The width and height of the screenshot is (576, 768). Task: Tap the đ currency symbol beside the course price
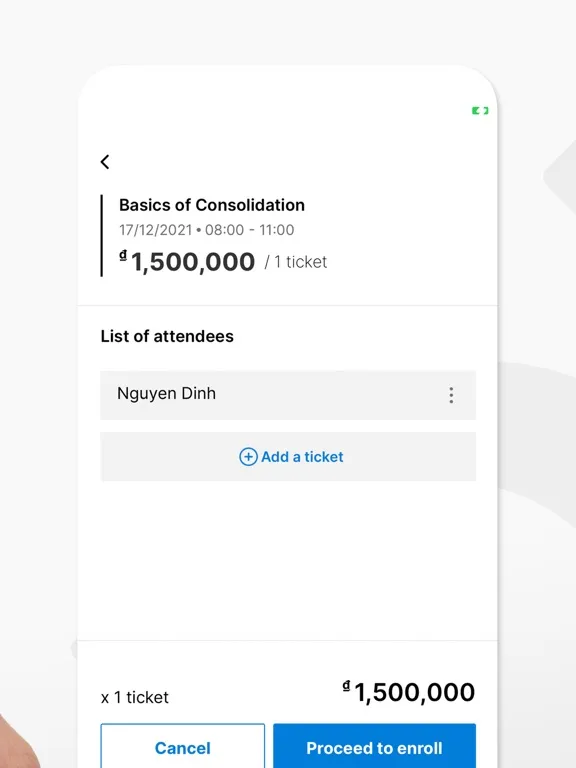pyautogui.click(x=123, y=255)
